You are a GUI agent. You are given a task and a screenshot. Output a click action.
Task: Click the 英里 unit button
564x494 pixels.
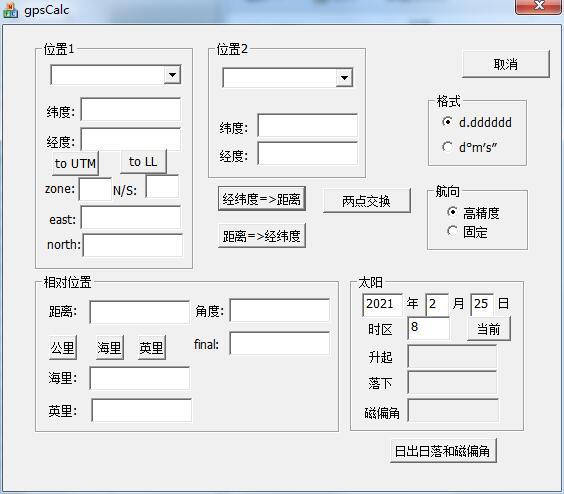[x=152, y=348]
